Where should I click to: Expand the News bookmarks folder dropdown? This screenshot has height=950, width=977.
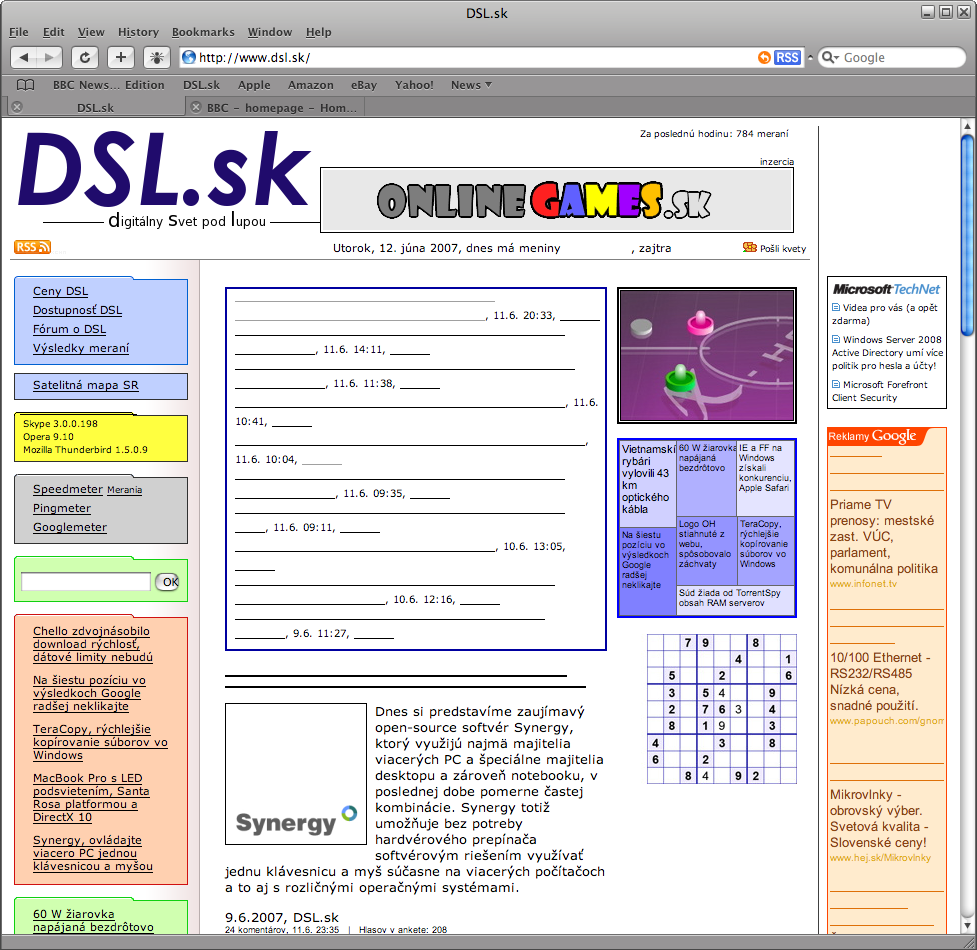click(x=471, y=85)
